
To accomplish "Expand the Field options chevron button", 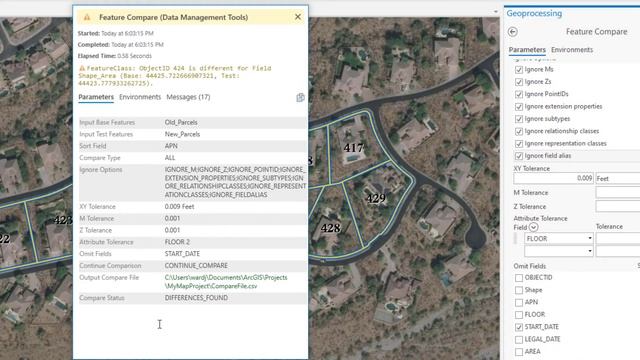I will coord(533,227).
